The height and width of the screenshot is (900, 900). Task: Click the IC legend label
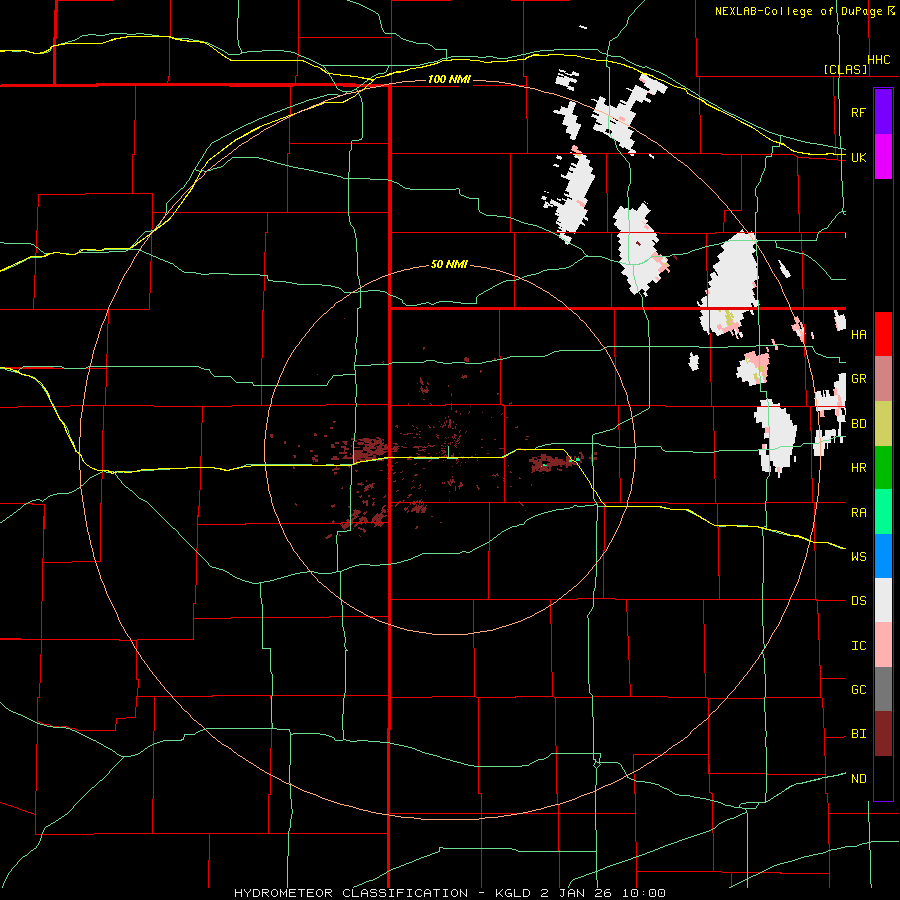pyautogui.click(x=858, y=646)
